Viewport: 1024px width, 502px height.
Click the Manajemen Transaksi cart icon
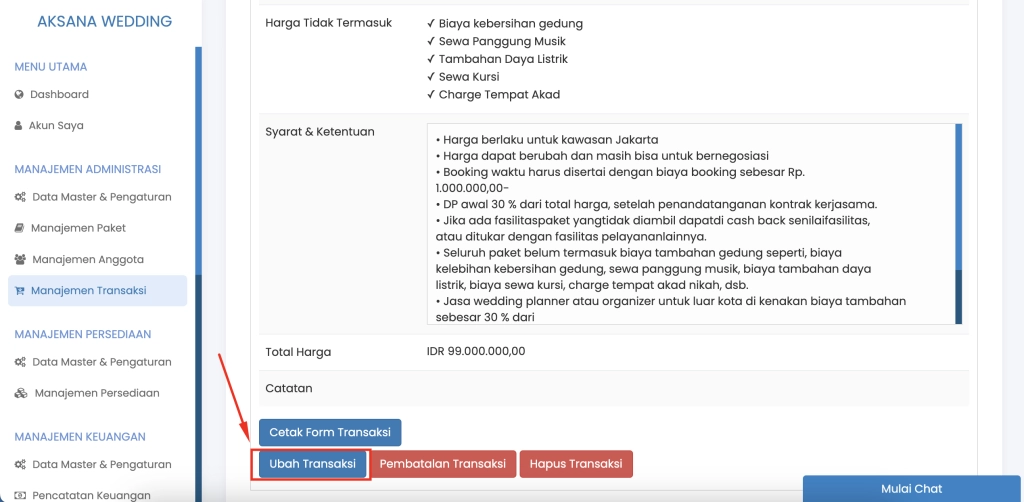click(20, 291)
